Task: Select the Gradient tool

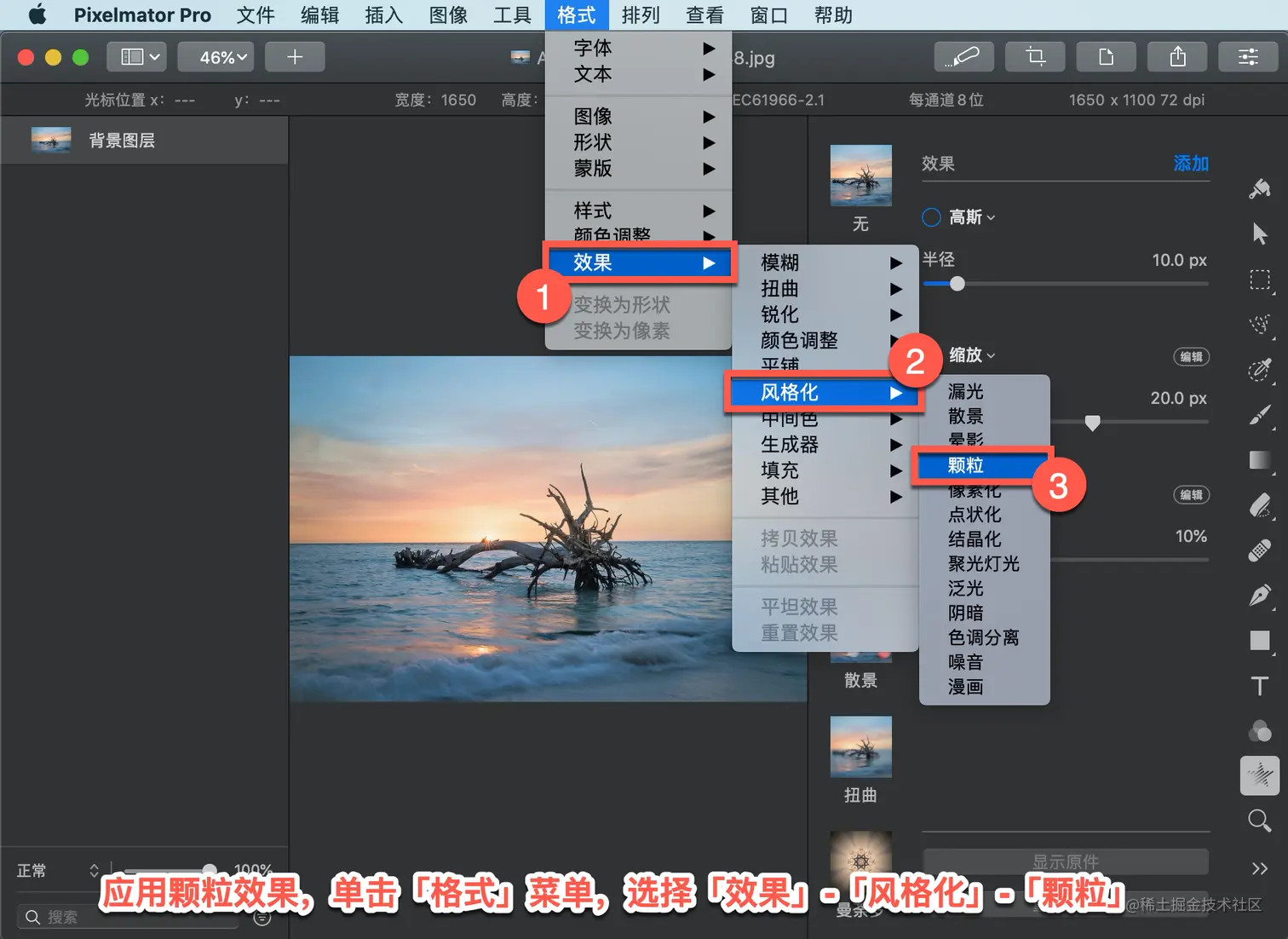Action: coord(1260,460)
